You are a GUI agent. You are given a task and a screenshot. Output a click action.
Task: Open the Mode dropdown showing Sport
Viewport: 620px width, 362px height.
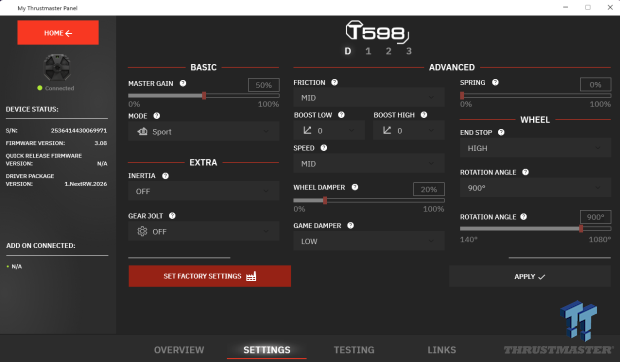(x=204, y=132)
